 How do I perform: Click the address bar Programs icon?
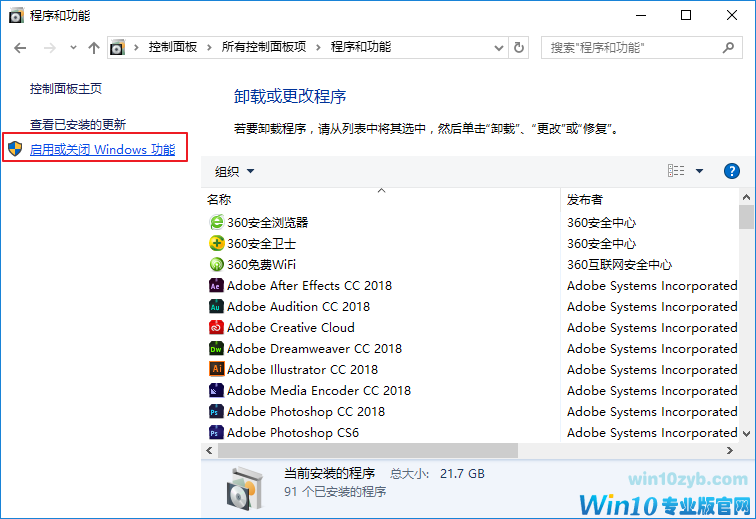tap(117, 48)
